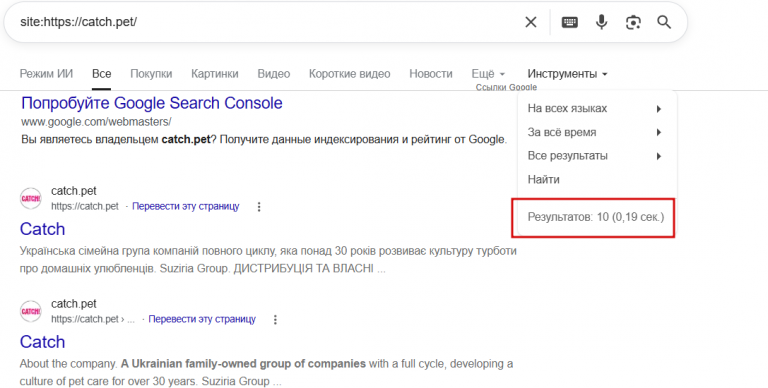Expand the Ещё dropdown

pos(488,74)
